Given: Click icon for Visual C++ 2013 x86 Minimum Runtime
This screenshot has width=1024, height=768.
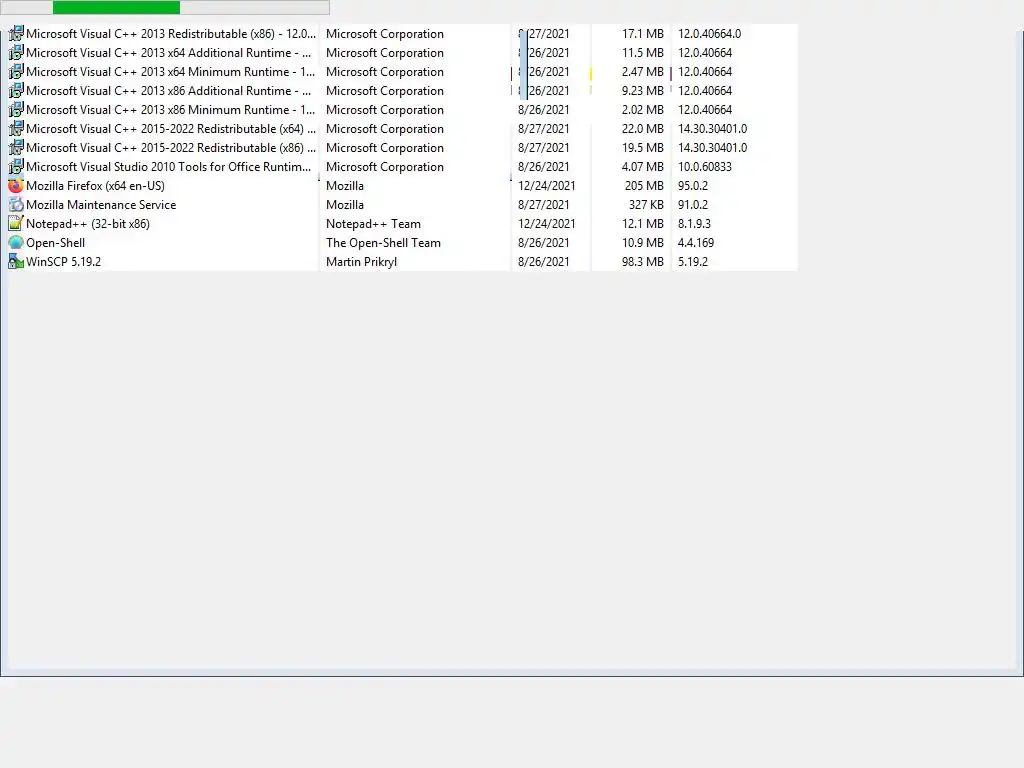Looking at the screenshot, I should pyautogui.click(x=16, y=109).
